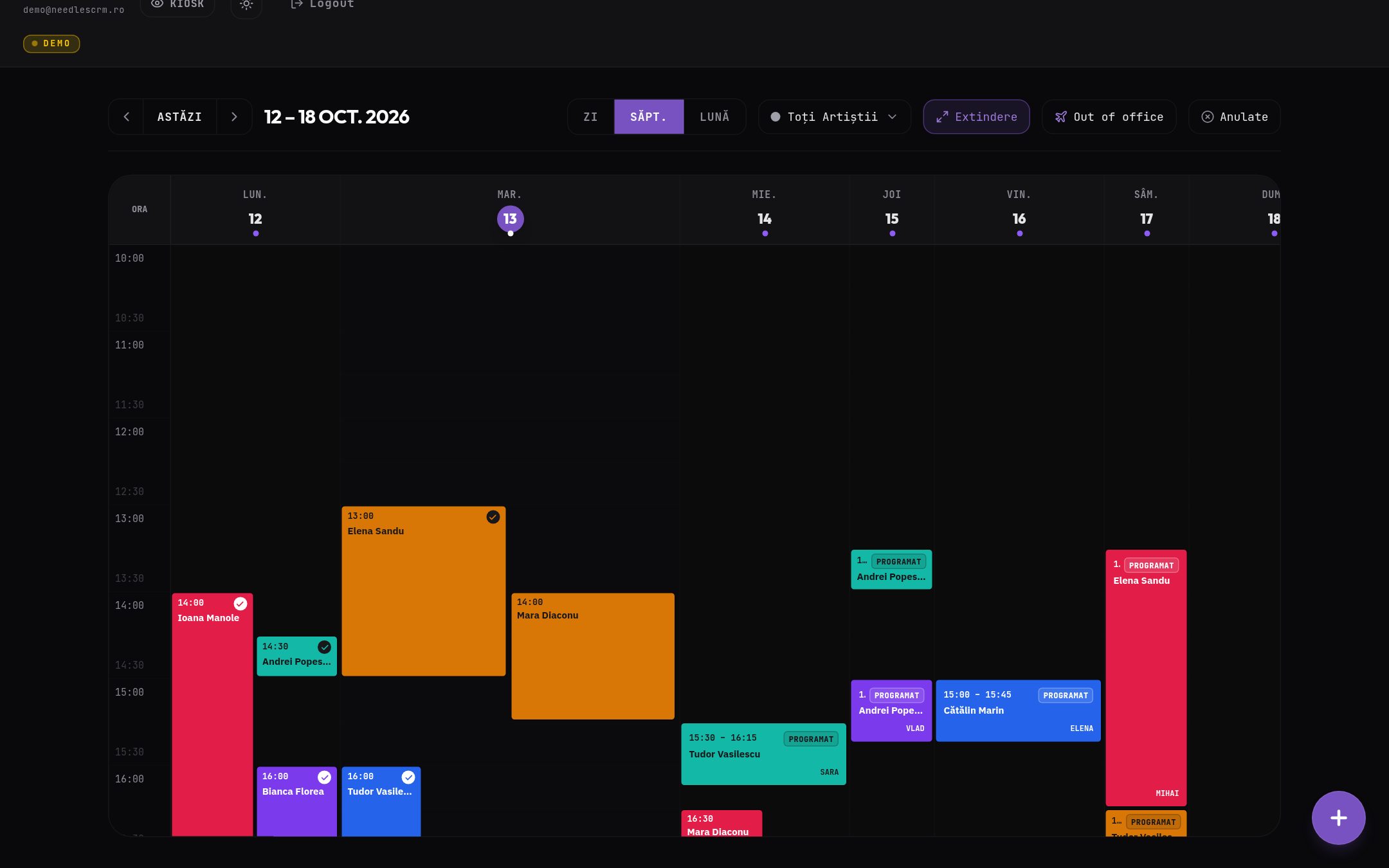
Task: Click checkmark on Elena Sandu 13:00 appointment
Action: [x=493, y=517]
